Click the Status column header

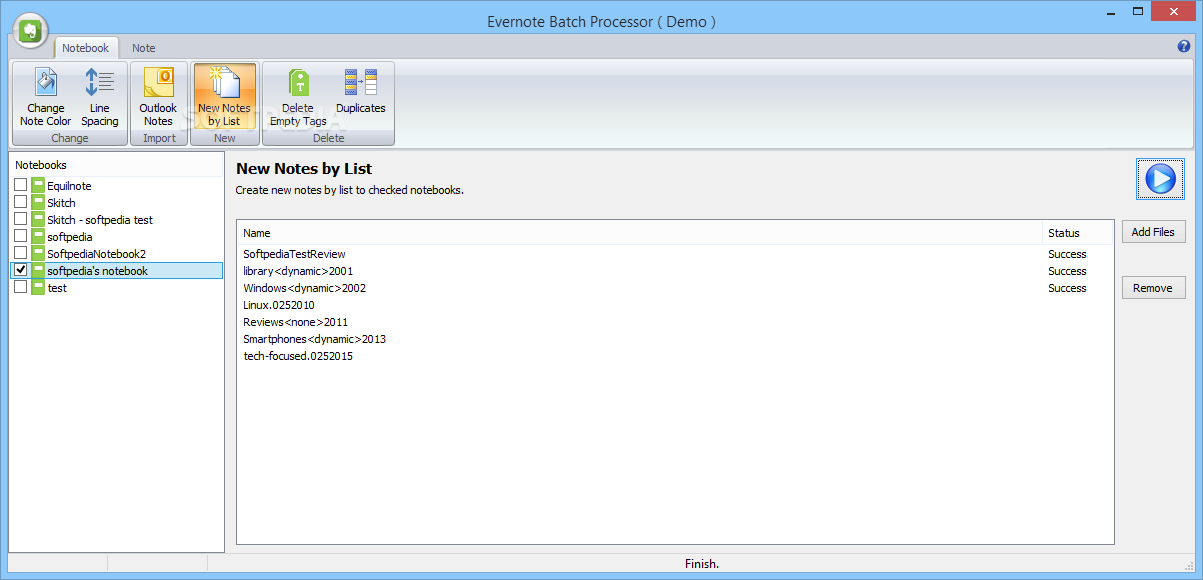click(x=1077, y=233)
